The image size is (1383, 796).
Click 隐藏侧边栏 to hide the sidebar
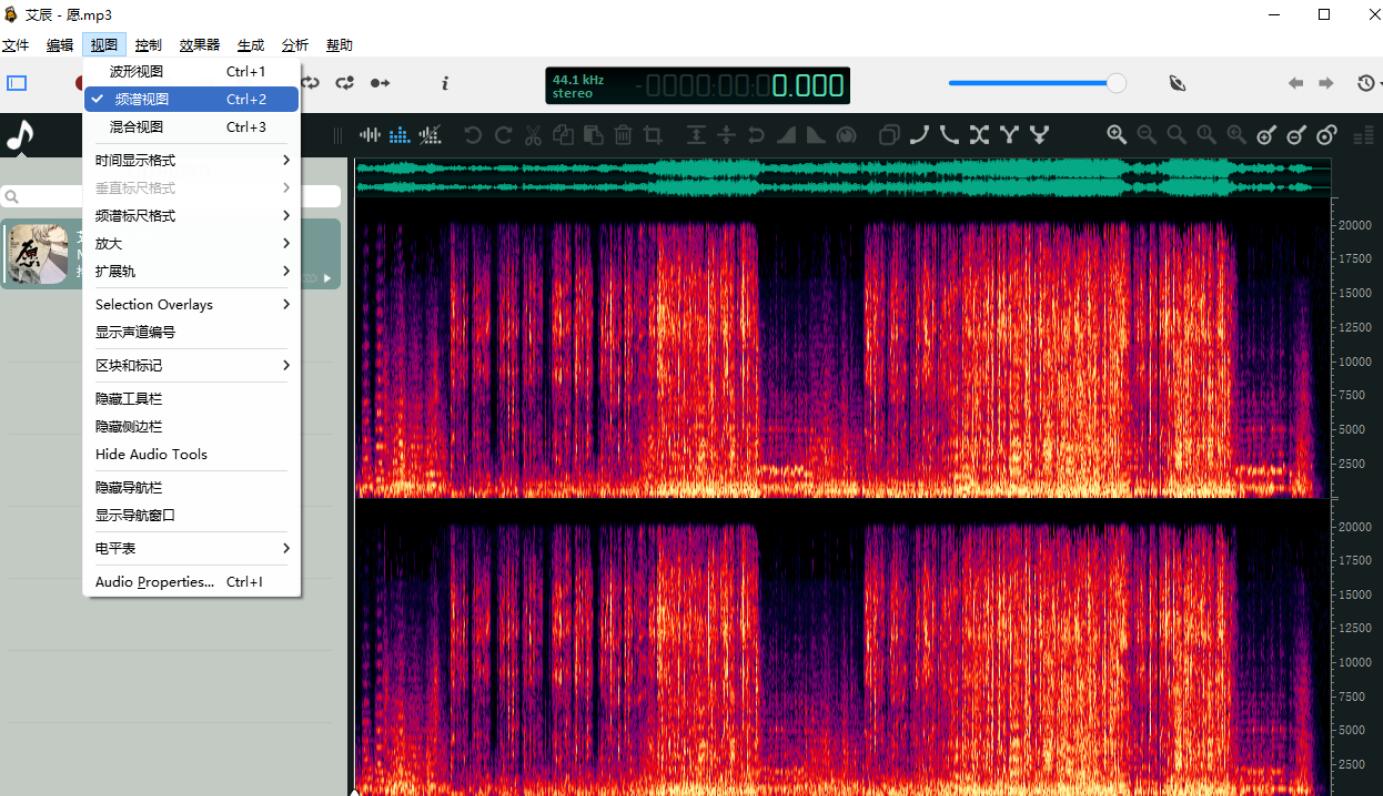[x=129, y=427]
